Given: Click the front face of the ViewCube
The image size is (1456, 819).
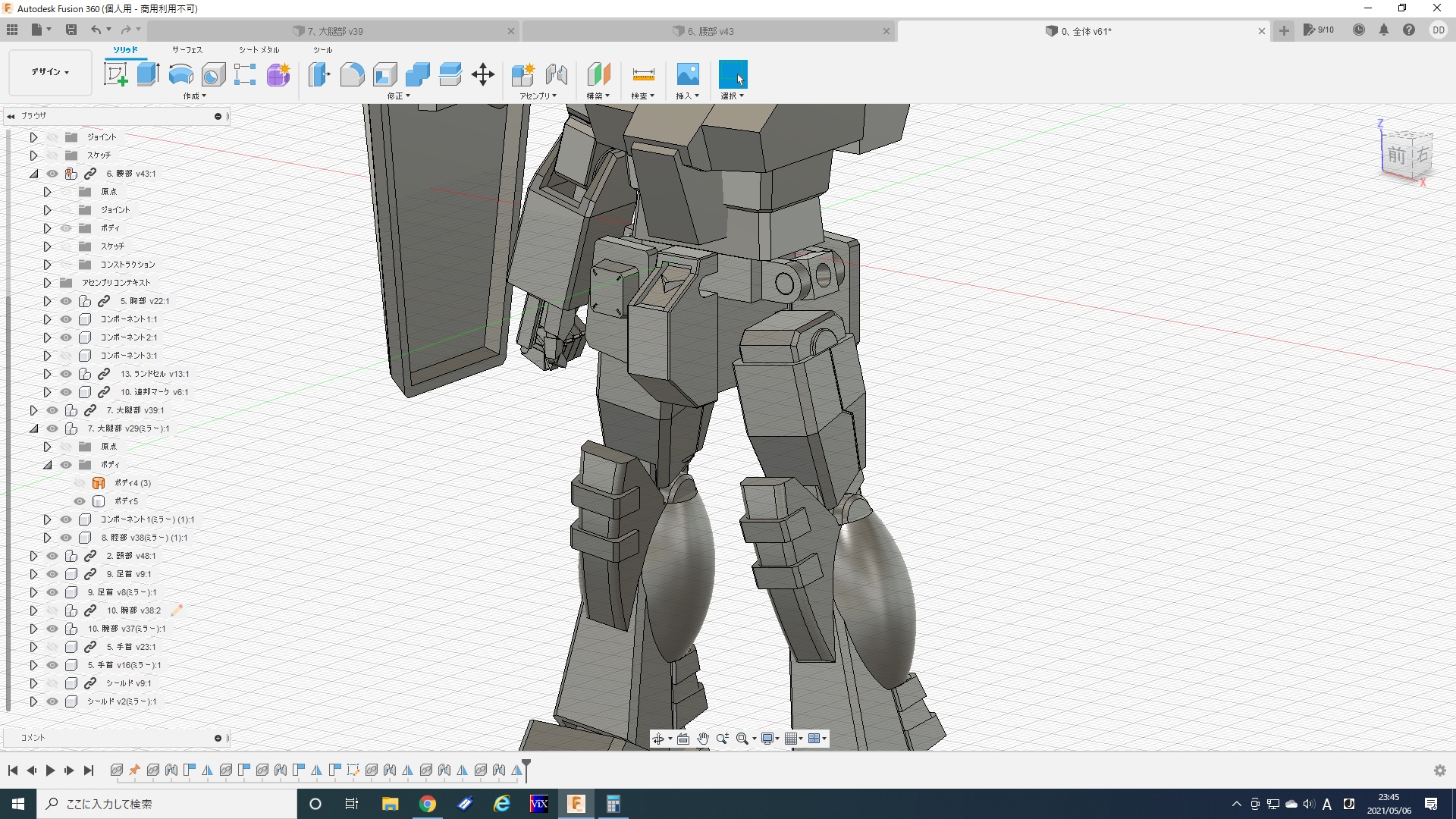Looking at the screenshot, I should click(x=1396, y=156).
